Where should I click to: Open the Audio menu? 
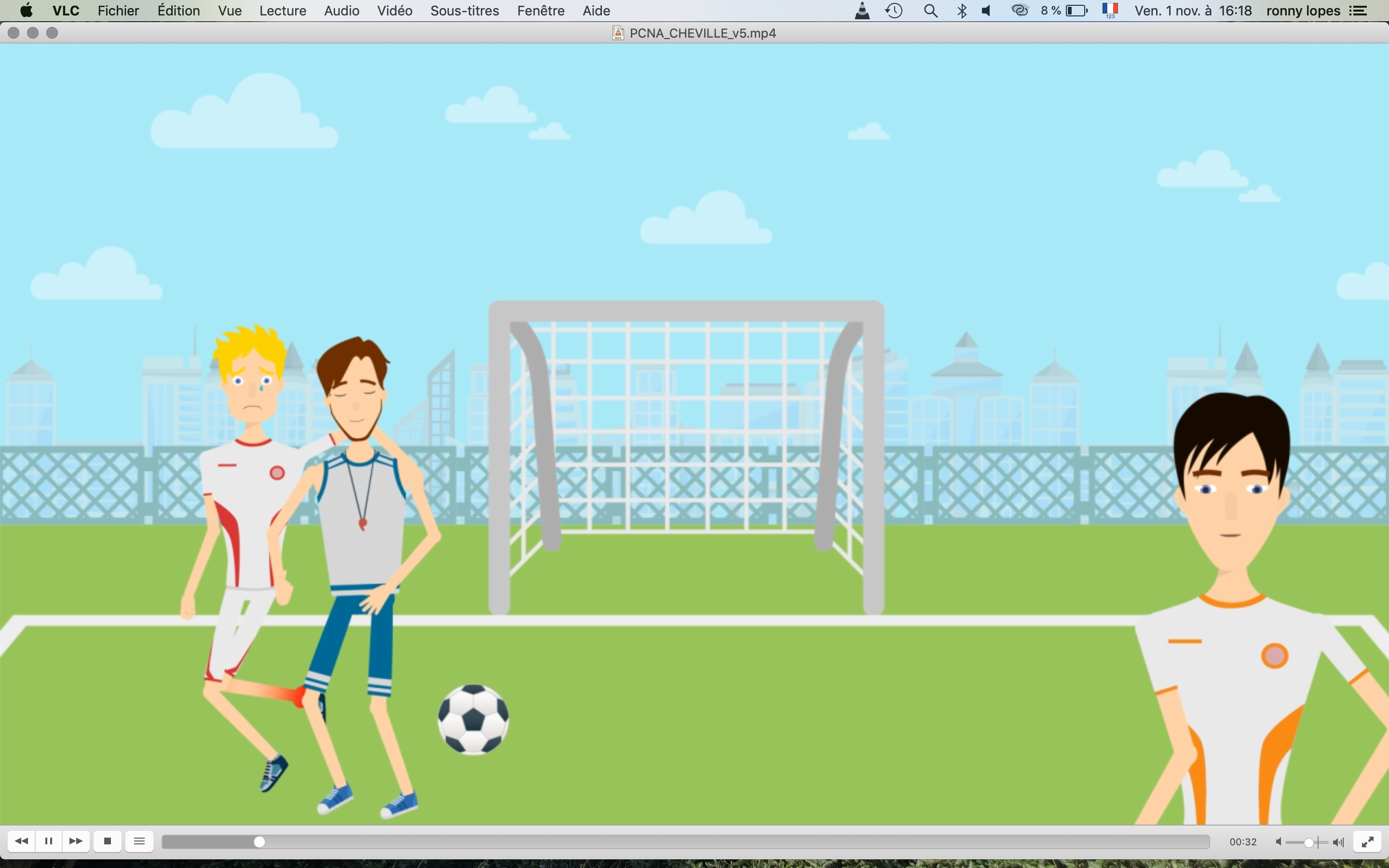coord(341,10)
